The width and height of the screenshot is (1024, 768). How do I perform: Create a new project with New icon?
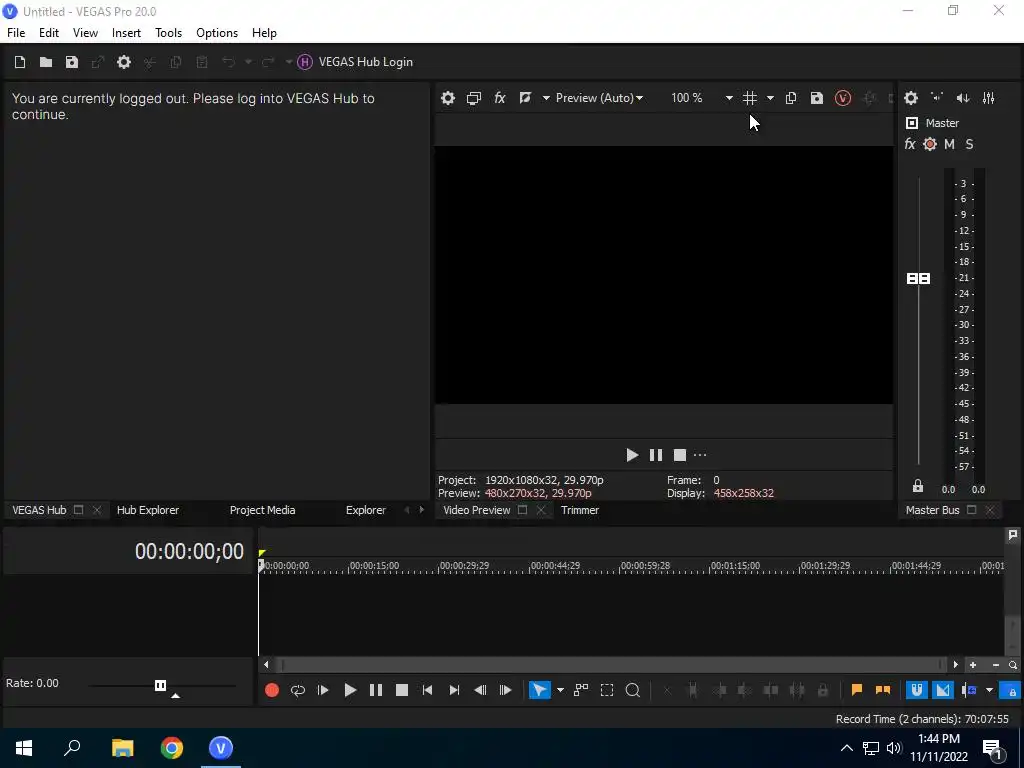tap(20, 62)
